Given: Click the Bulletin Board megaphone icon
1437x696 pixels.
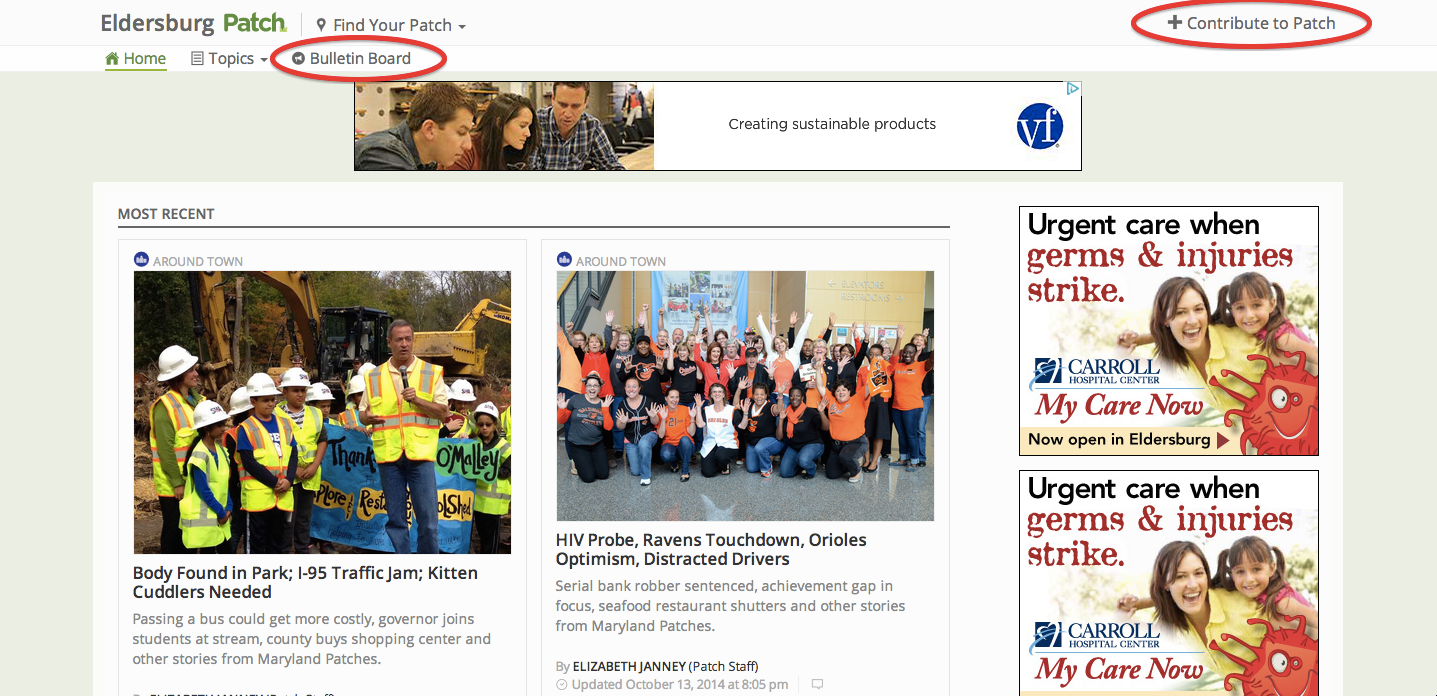Looking at the screenshot, I should coord(298,59).
